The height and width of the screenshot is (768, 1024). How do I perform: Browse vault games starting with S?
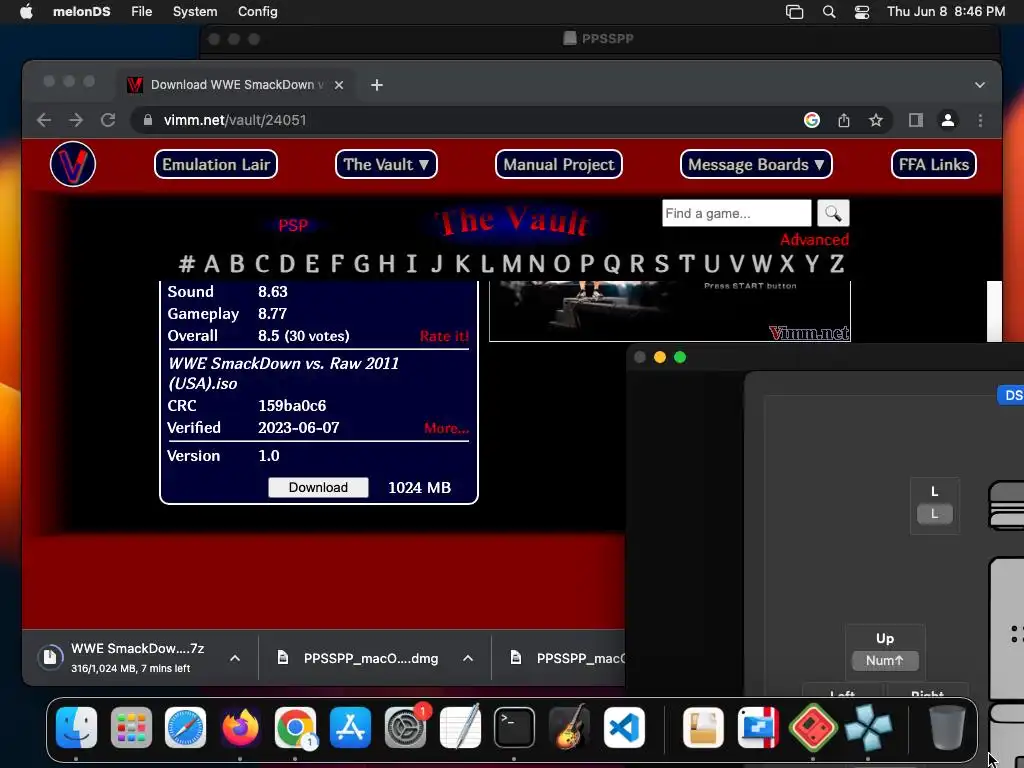(662, 264)
